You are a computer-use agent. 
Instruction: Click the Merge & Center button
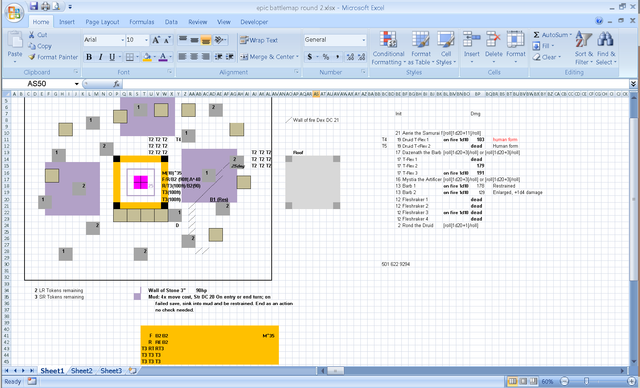point(267,57)
